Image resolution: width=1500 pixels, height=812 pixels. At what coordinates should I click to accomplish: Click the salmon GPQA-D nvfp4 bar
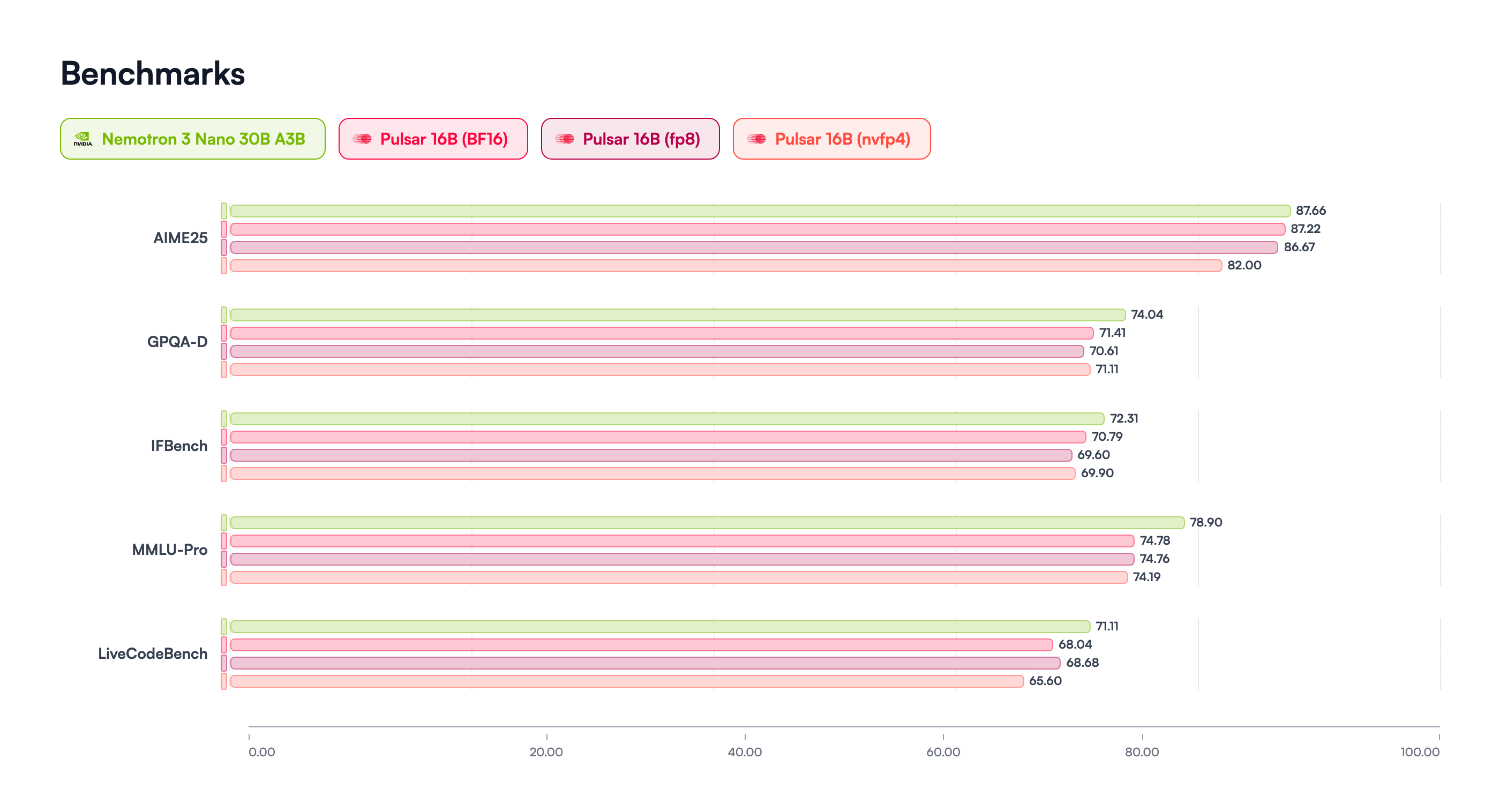coord(661,370)
